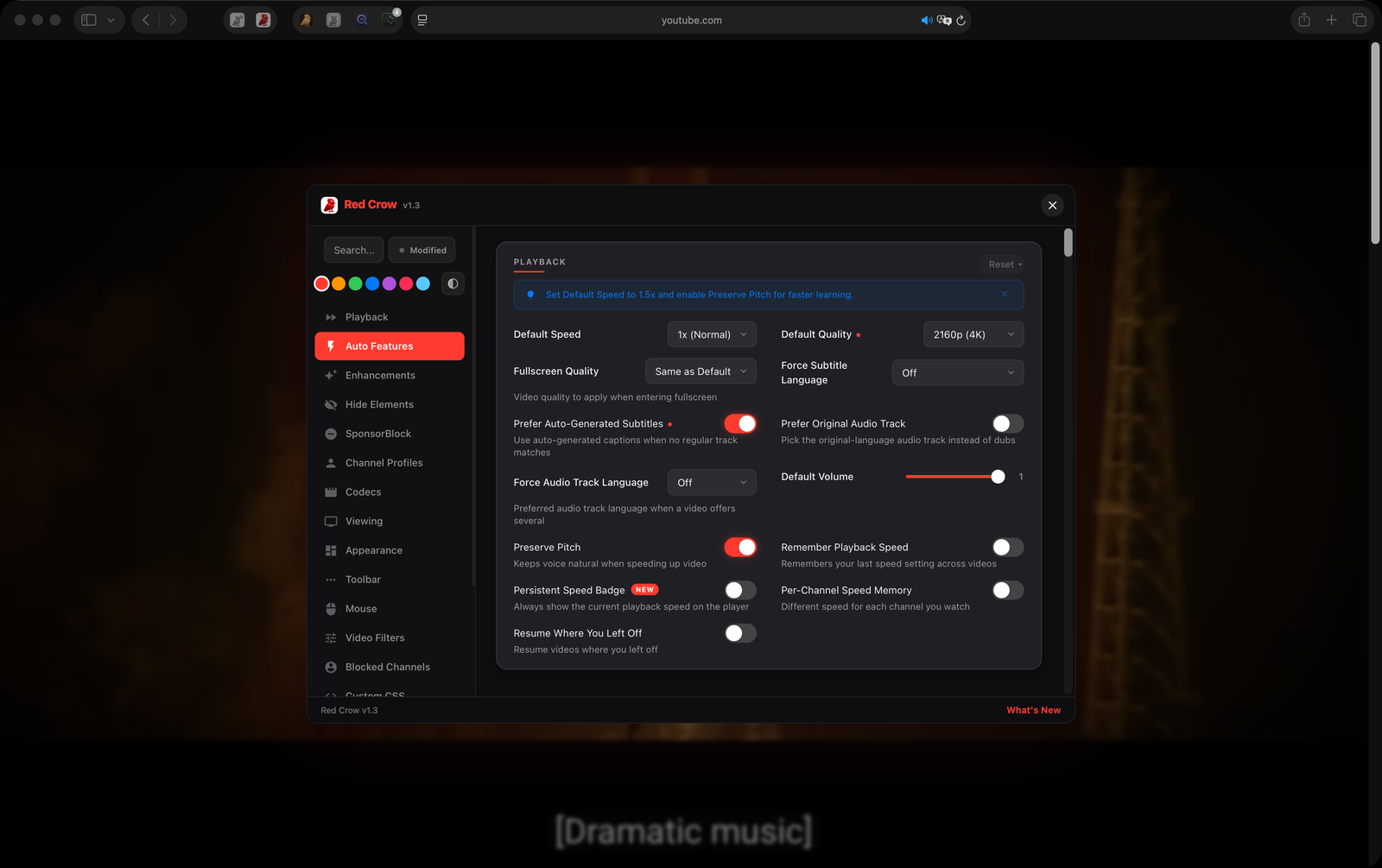Open Force Subtitle Language dropdown
The width and height of the screenshot is (1382, 868).
point(958,372)
